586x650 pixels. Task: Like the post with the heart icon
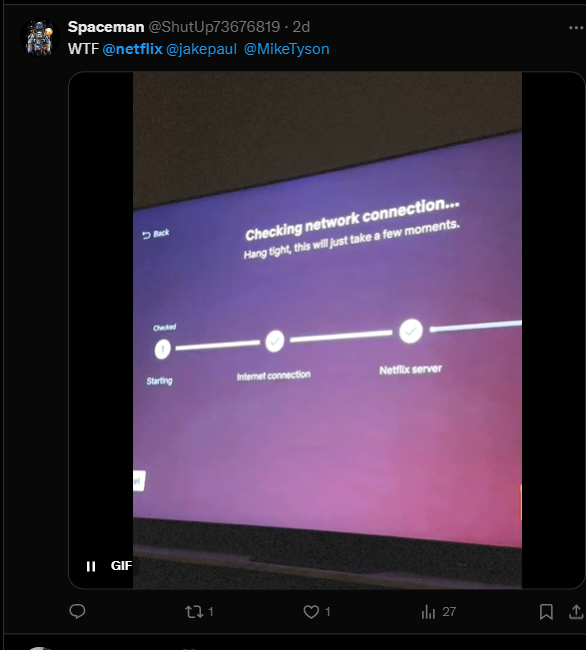(311, 612)
